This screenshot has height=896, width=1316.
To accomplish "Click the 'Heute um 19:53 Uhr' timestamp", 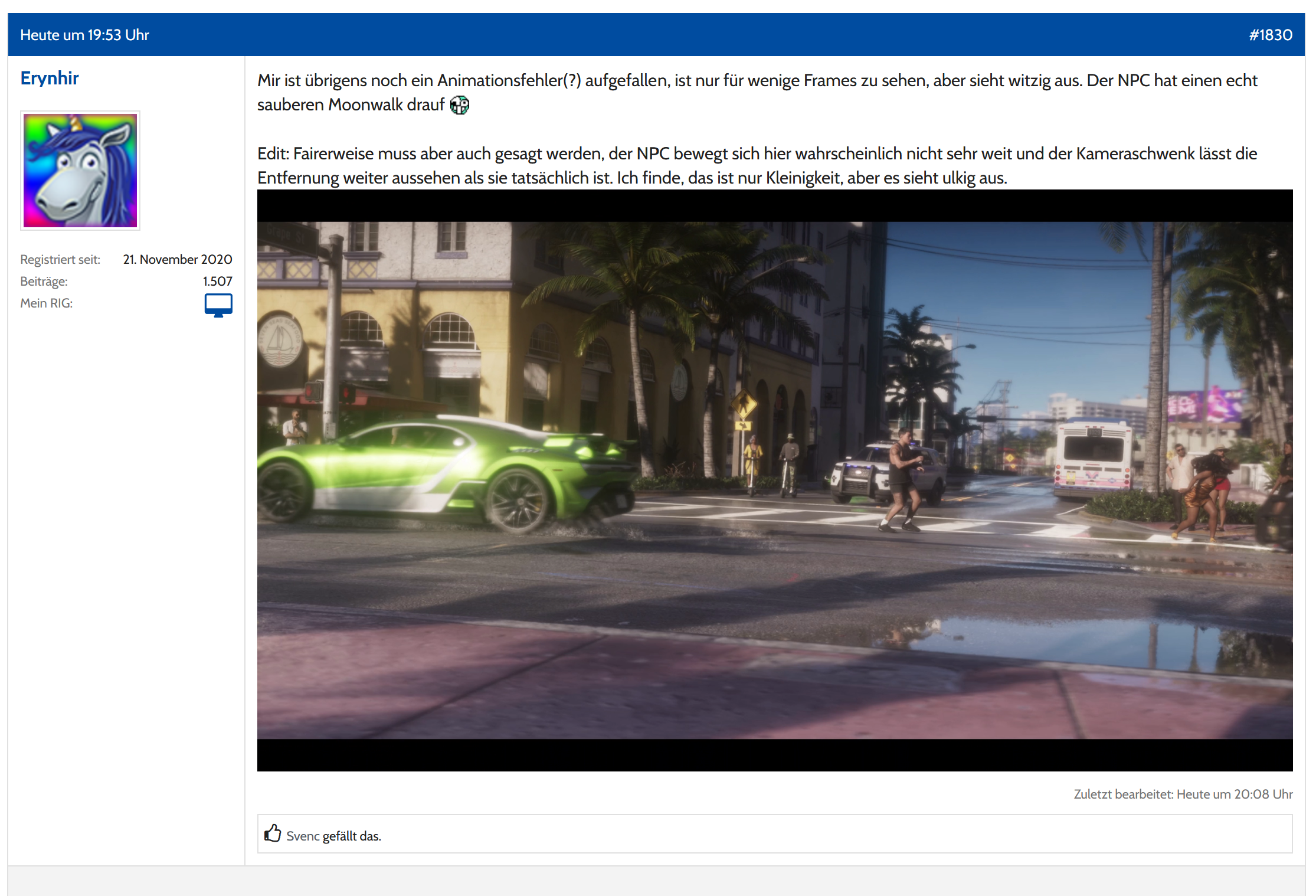I will coord(85,35).
